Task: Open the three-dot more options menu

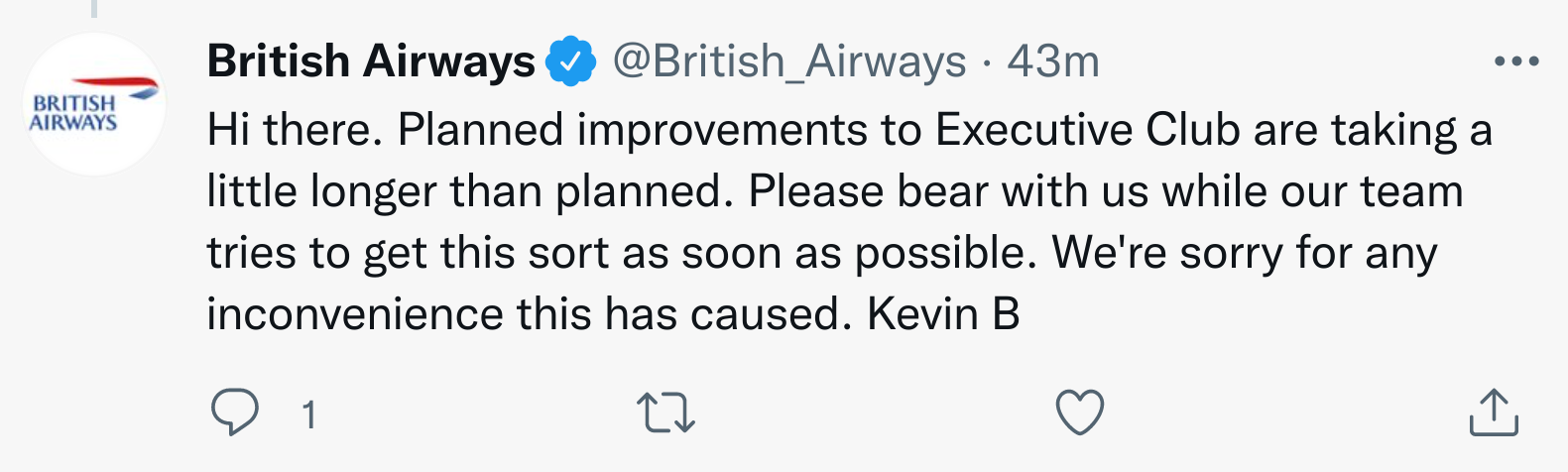Action: tap(1515, 61)
